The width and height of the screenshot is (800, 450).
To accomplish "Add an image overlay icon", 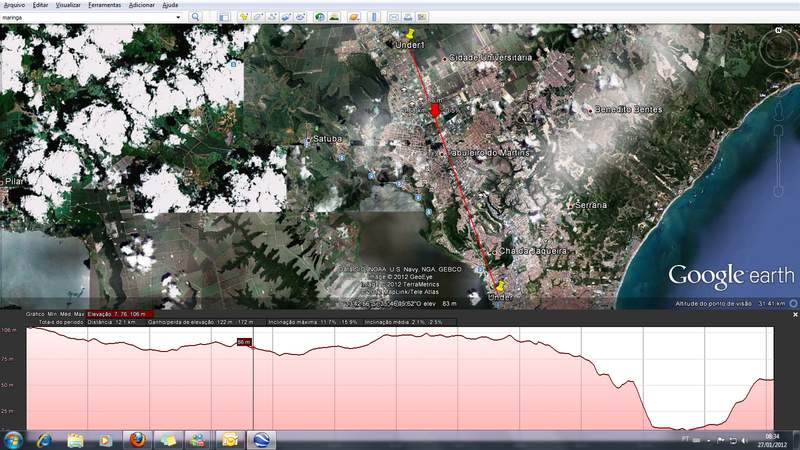I will 286,17.
